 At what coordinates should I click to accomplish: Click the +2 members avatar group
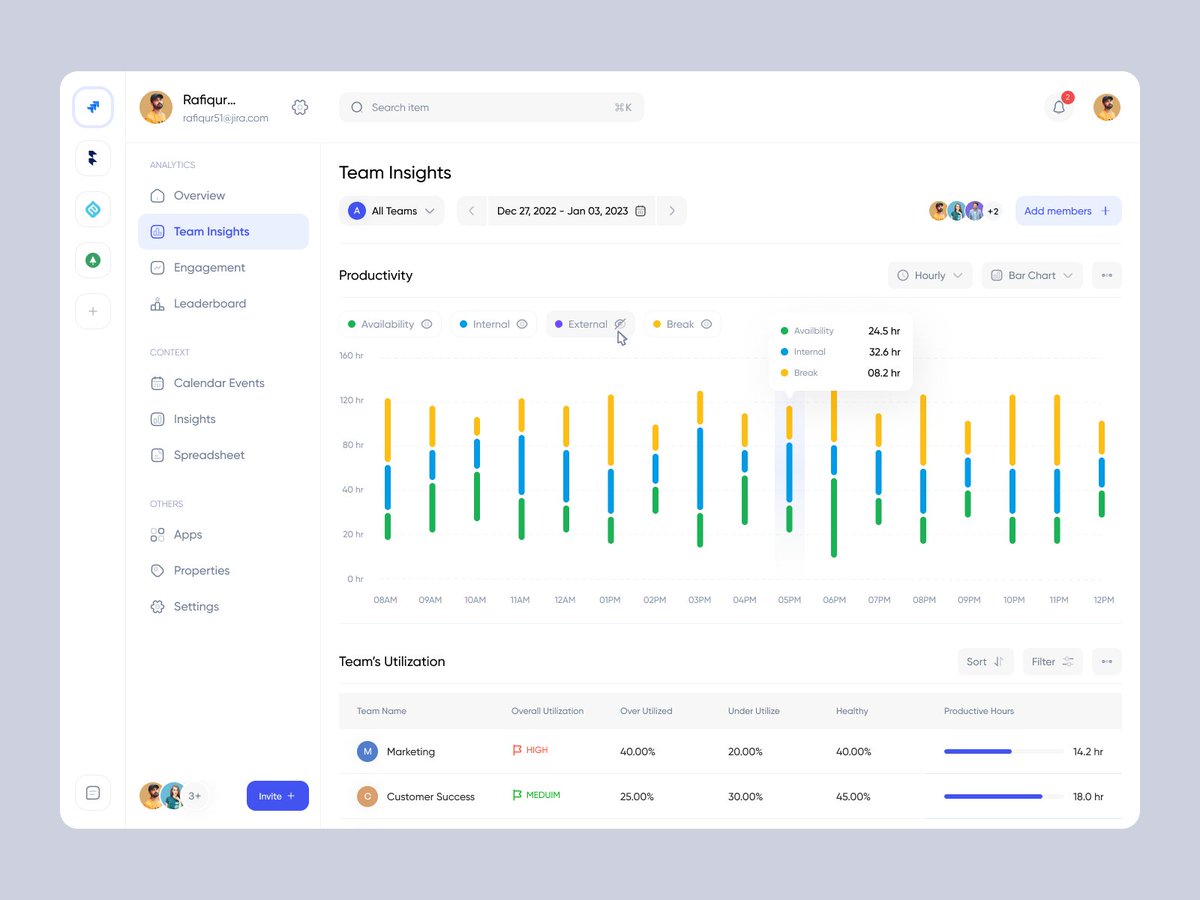click(x=964, y=211)
